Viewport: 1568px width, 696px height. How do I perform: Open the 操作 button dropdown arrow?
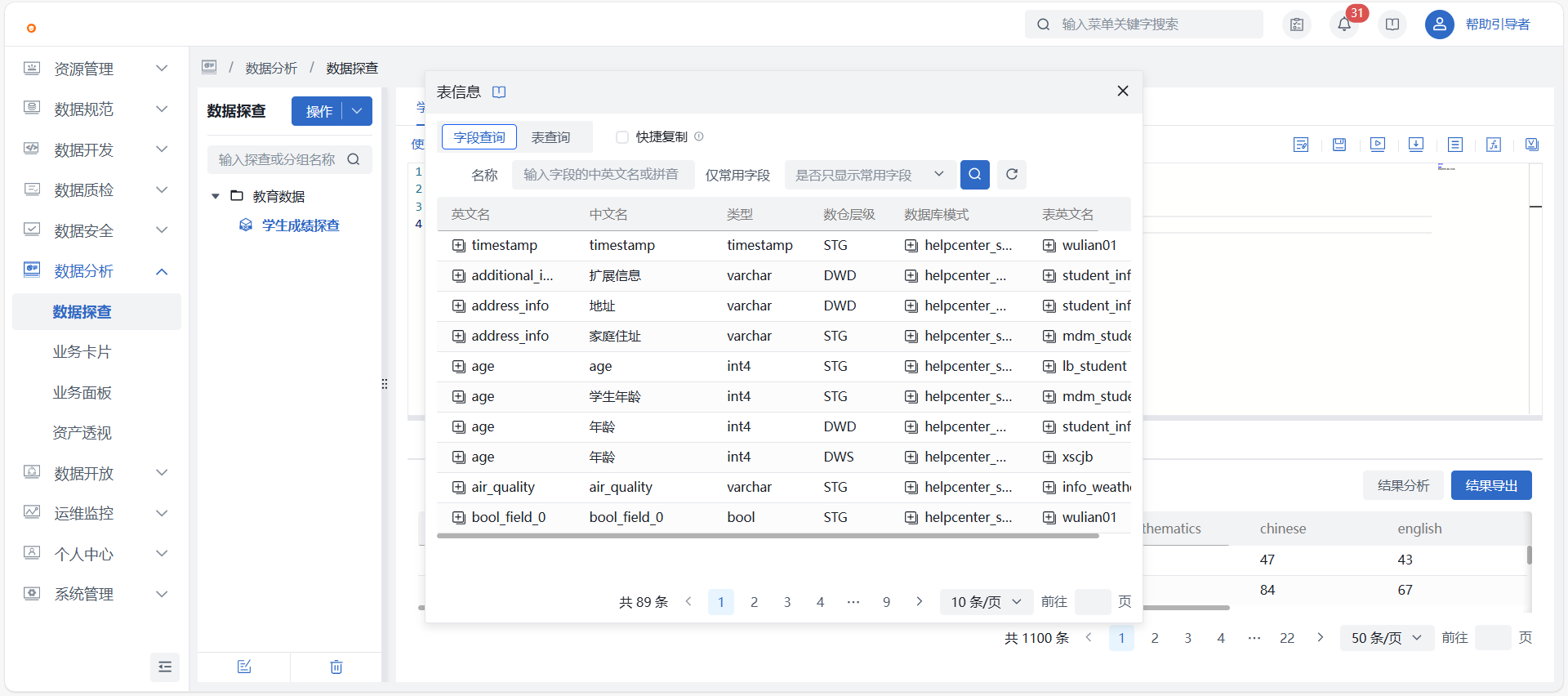pos(357,111)
